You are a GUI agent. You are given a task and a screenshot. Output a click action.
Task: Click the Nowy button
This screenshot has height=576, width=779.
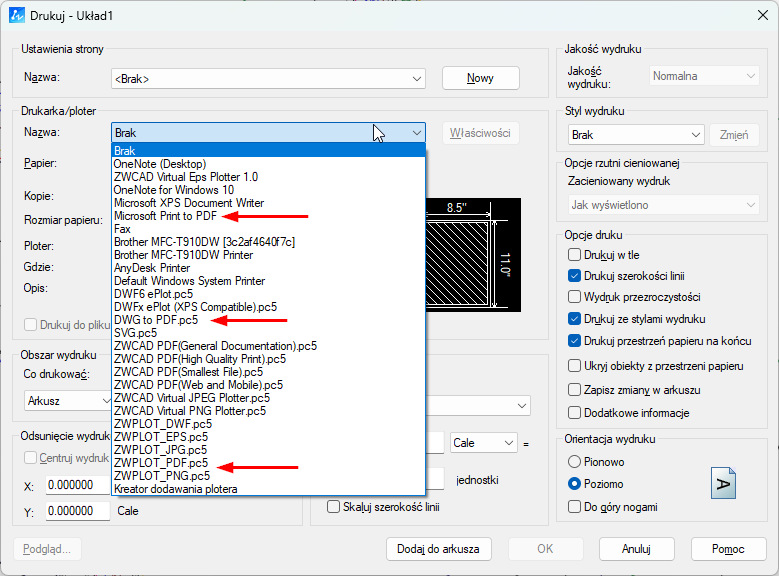coord(480,78)
